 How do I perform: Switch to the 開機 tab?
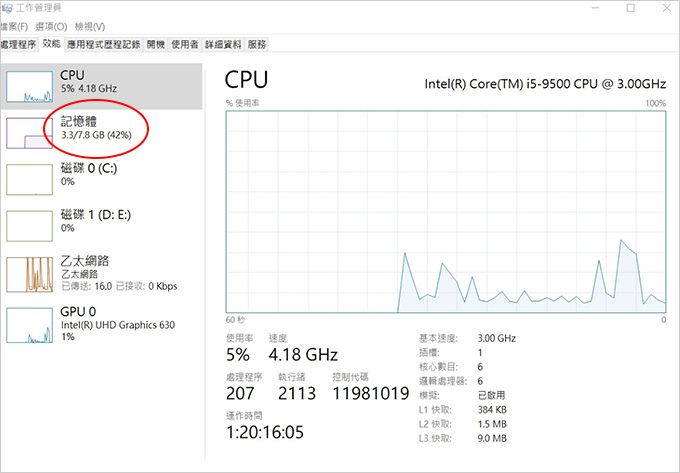click(x=156, y=45)
